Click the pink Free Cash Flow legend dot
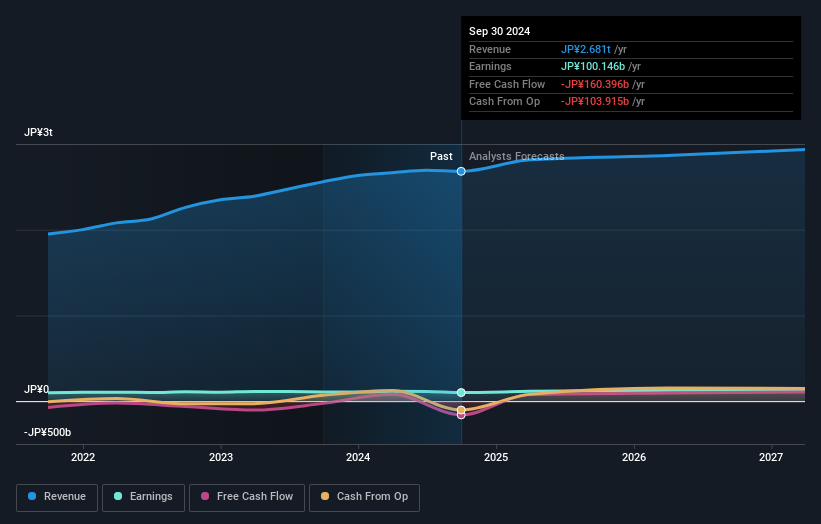The image size is (821, 524). coord(205,496)
